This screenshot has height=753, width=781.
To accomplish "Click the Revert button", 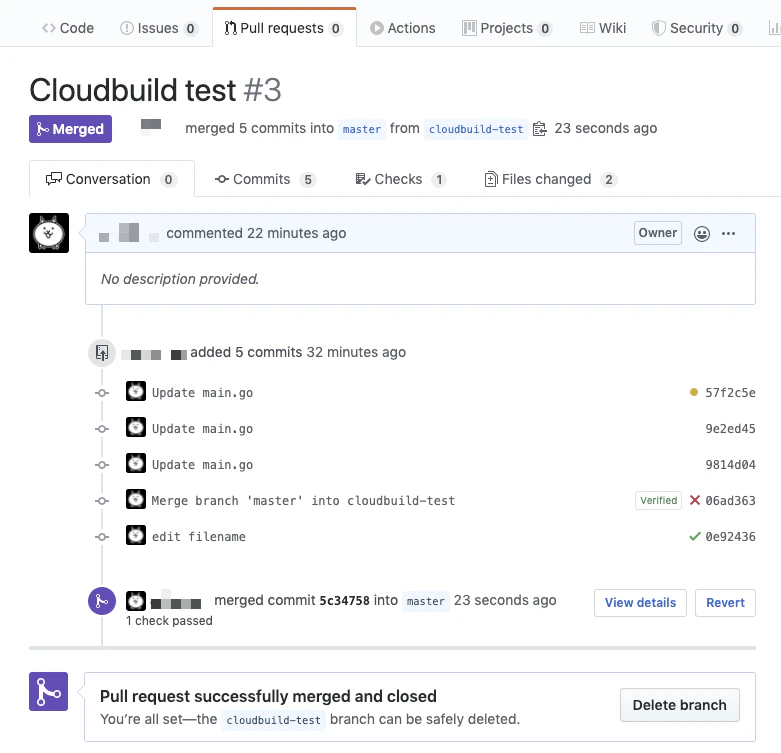I will (x=725, y=603).
